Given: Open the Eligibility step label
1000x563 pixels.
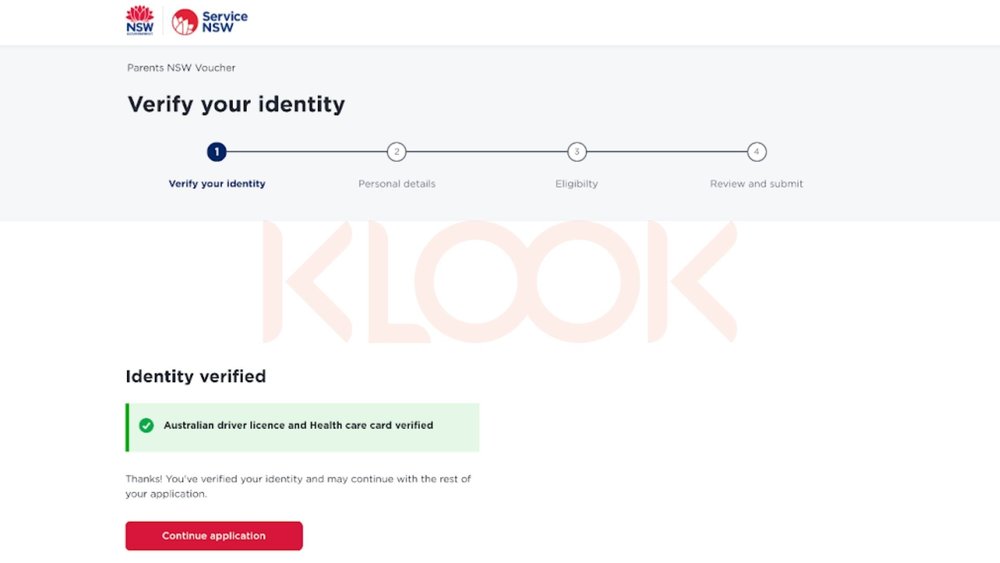Looking at the screenshot, I should pyautogui.click(x=577, y=184).
